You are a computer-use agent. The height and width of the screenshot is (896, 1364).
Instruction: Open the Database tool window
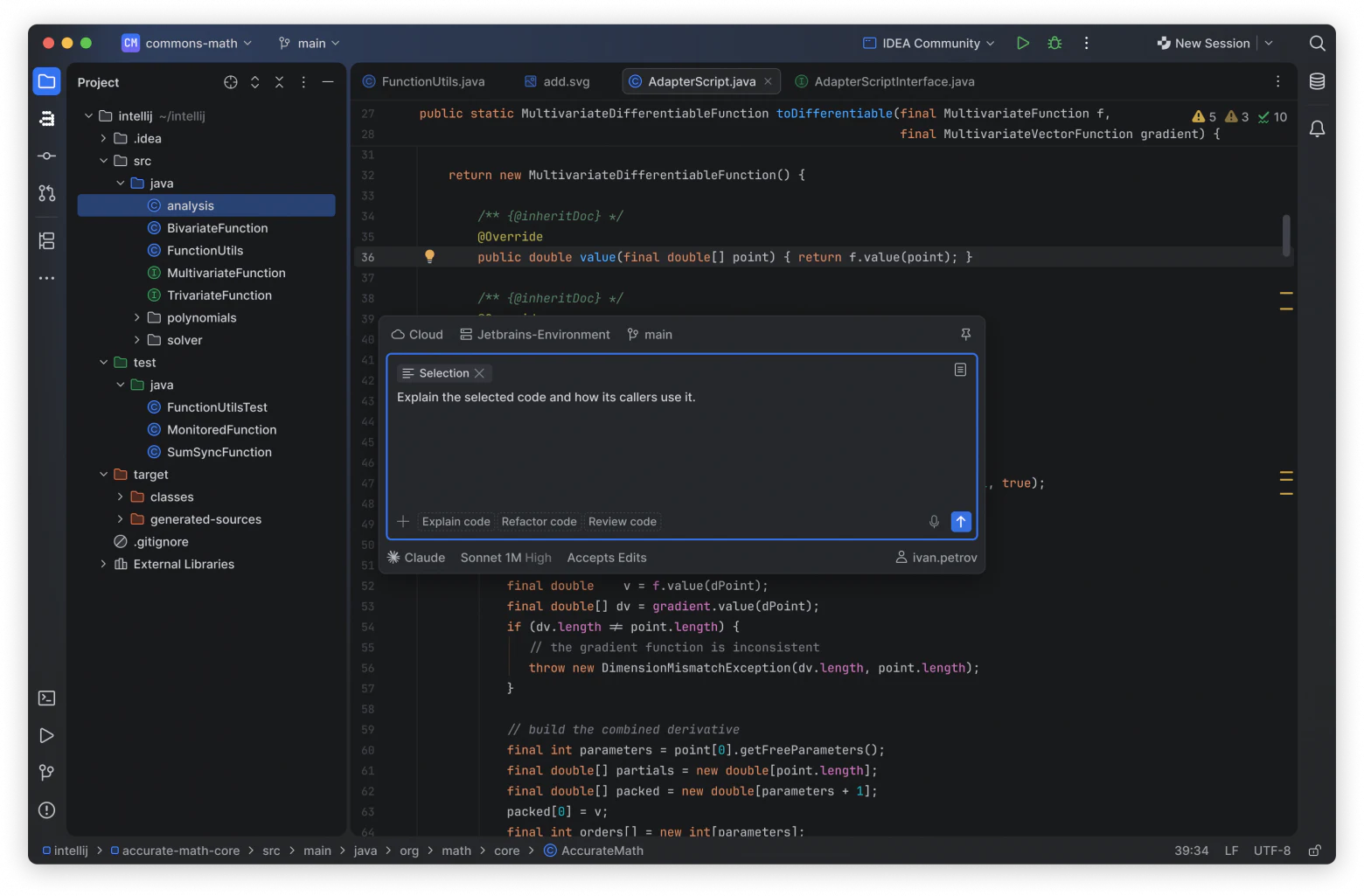tap(1317, 81)
